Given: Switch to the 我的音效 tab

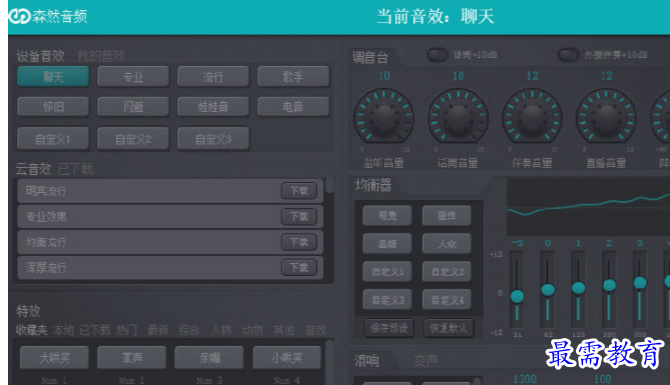Looking at the screenshot, I should [x=101, y=56].
